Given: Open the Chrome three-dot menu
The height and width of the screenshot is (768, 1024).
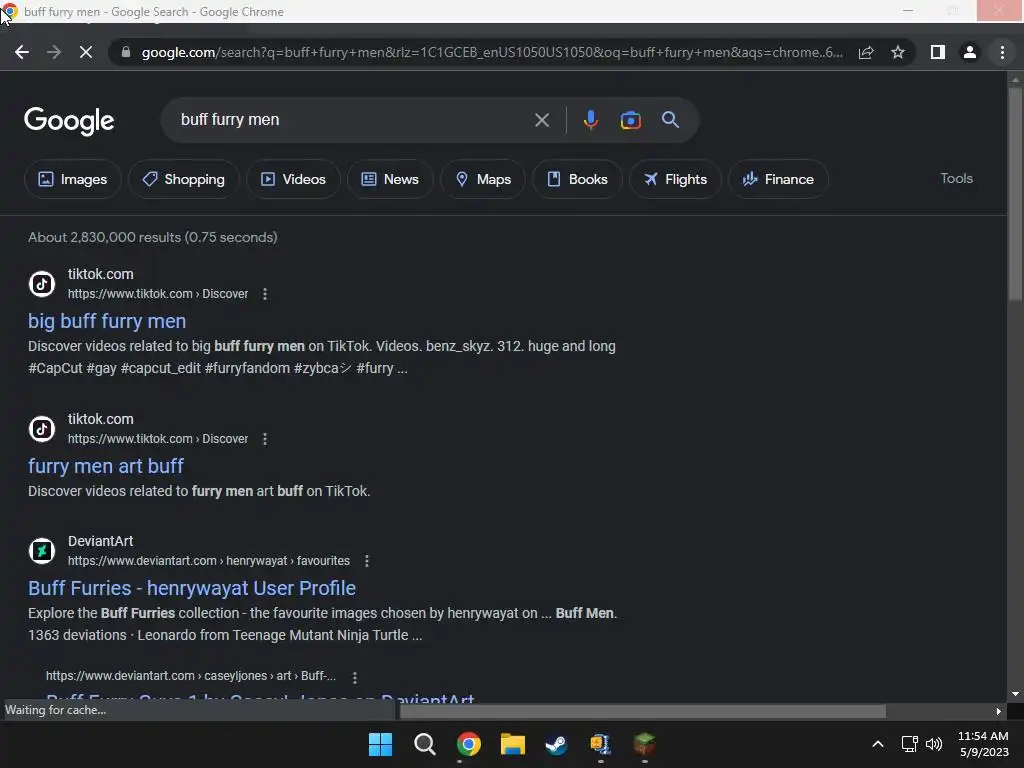Looking at the screenshot, I should click(1002, 52).
